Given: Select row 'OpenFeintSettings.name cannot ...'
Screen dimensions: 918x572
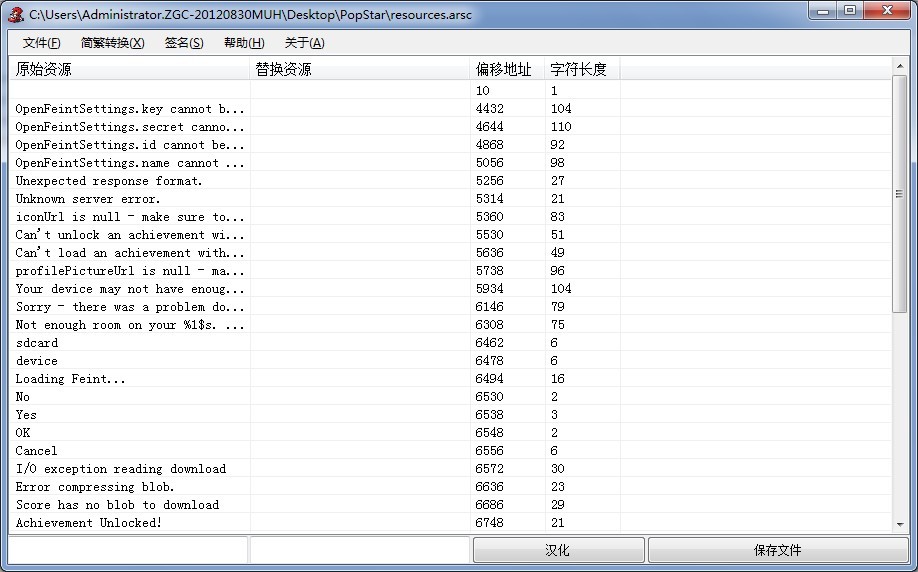Looking at the screenshot, I should click(x=450, y=163).
